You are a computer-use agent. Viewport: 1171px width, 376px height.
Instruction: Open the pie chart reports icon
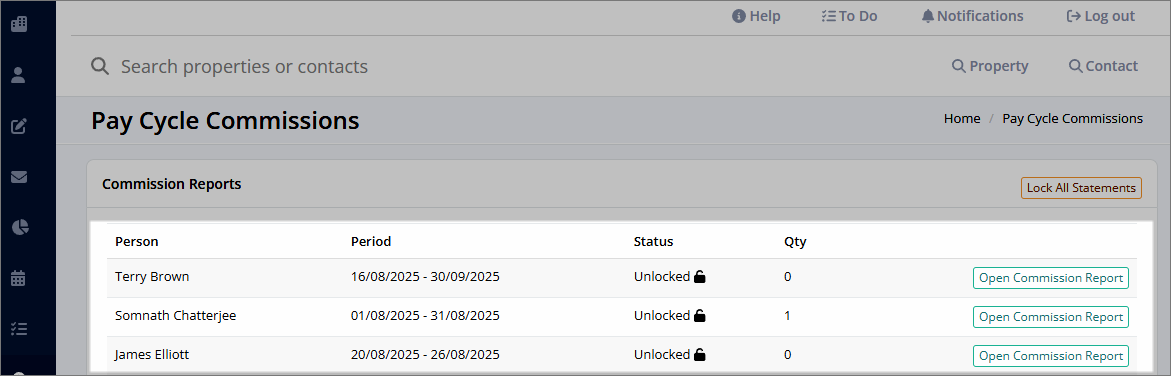click(19, 228)
